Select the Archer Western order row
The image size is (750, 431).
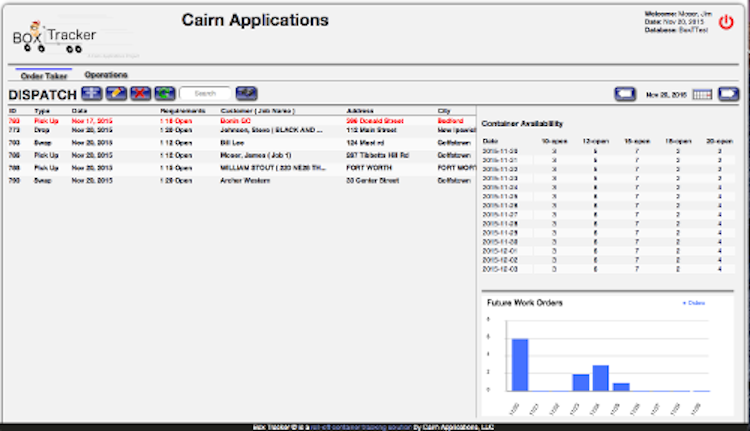tap(242, 180)
